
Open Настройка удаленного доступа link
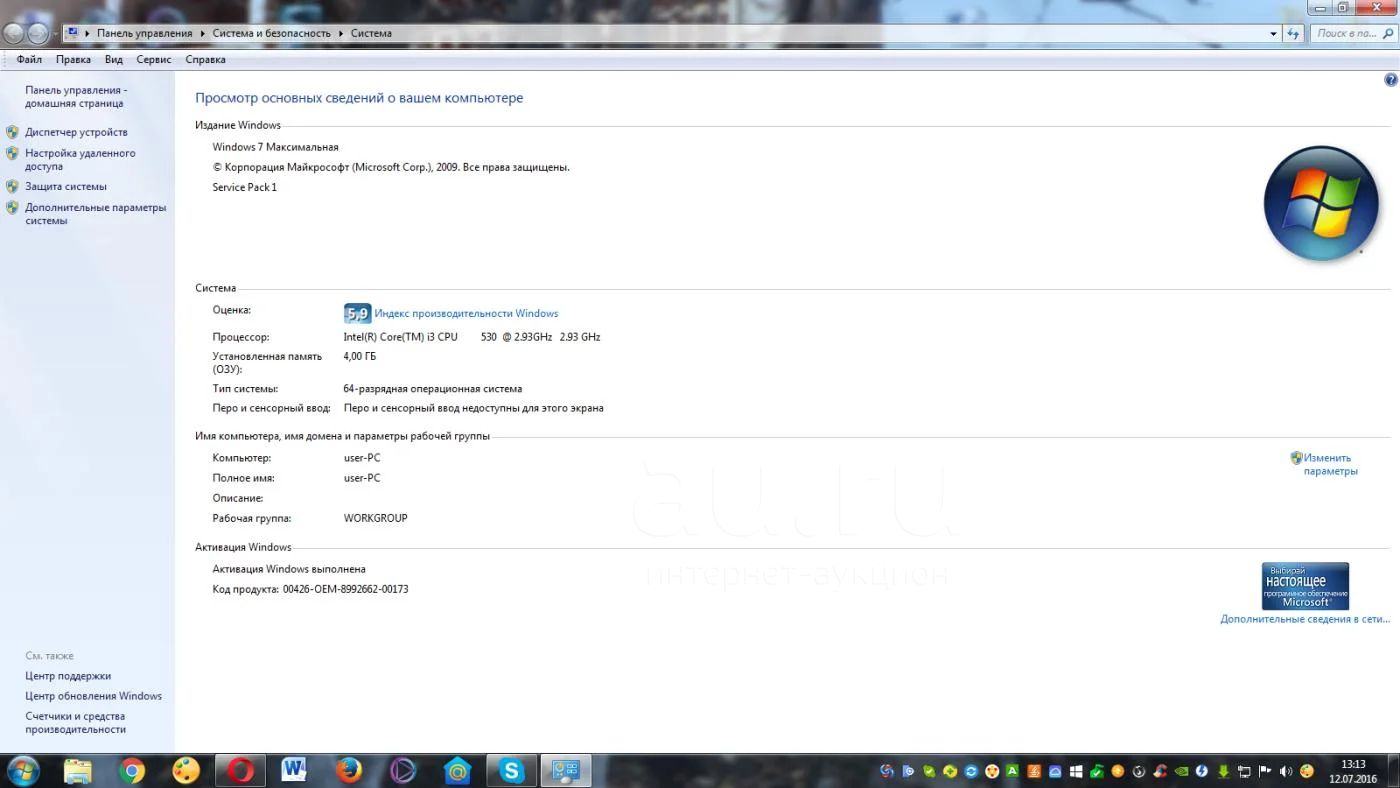click(80, 160)
